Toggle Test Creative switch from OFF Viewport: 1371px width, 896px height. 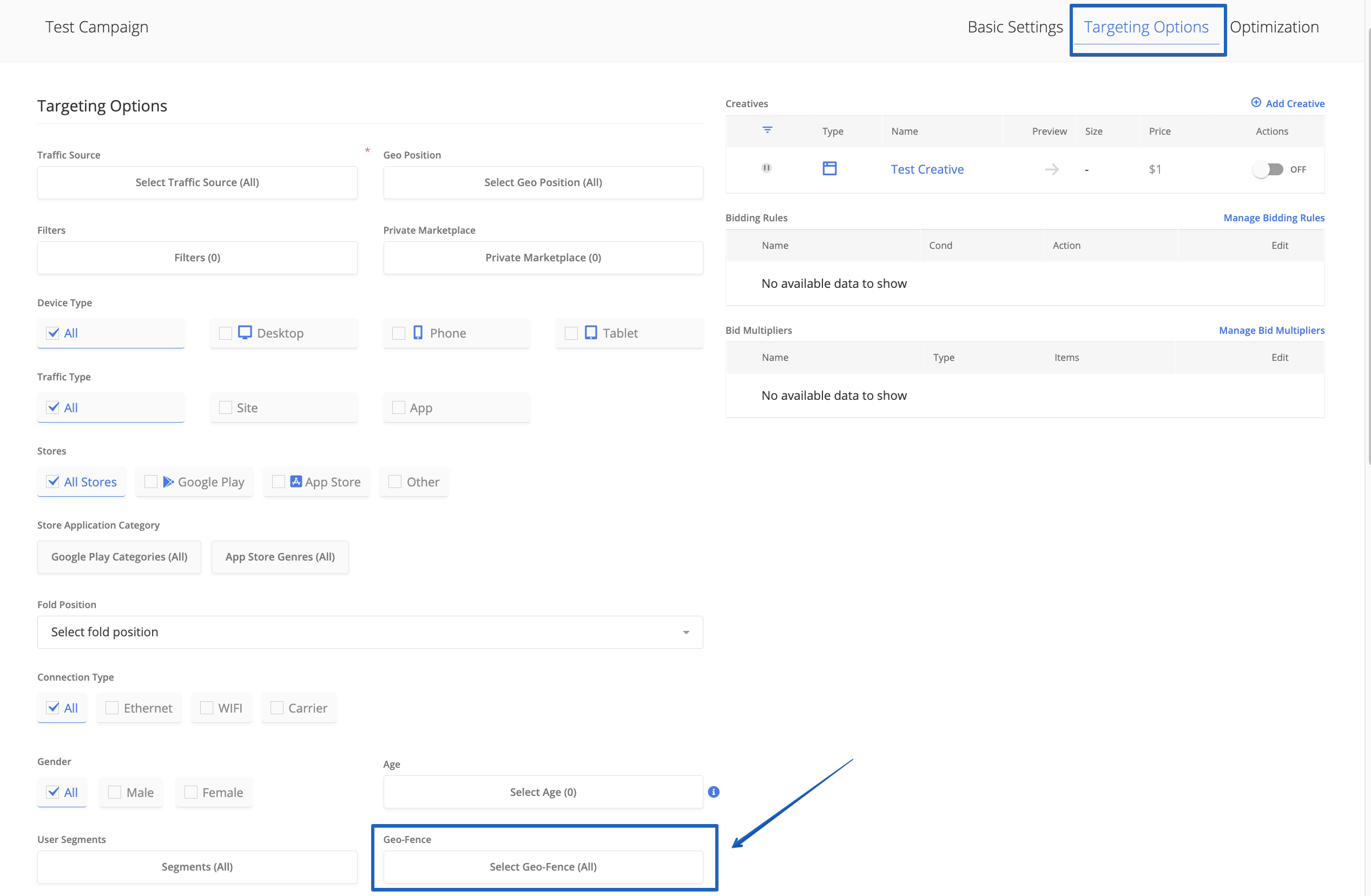1267,169
